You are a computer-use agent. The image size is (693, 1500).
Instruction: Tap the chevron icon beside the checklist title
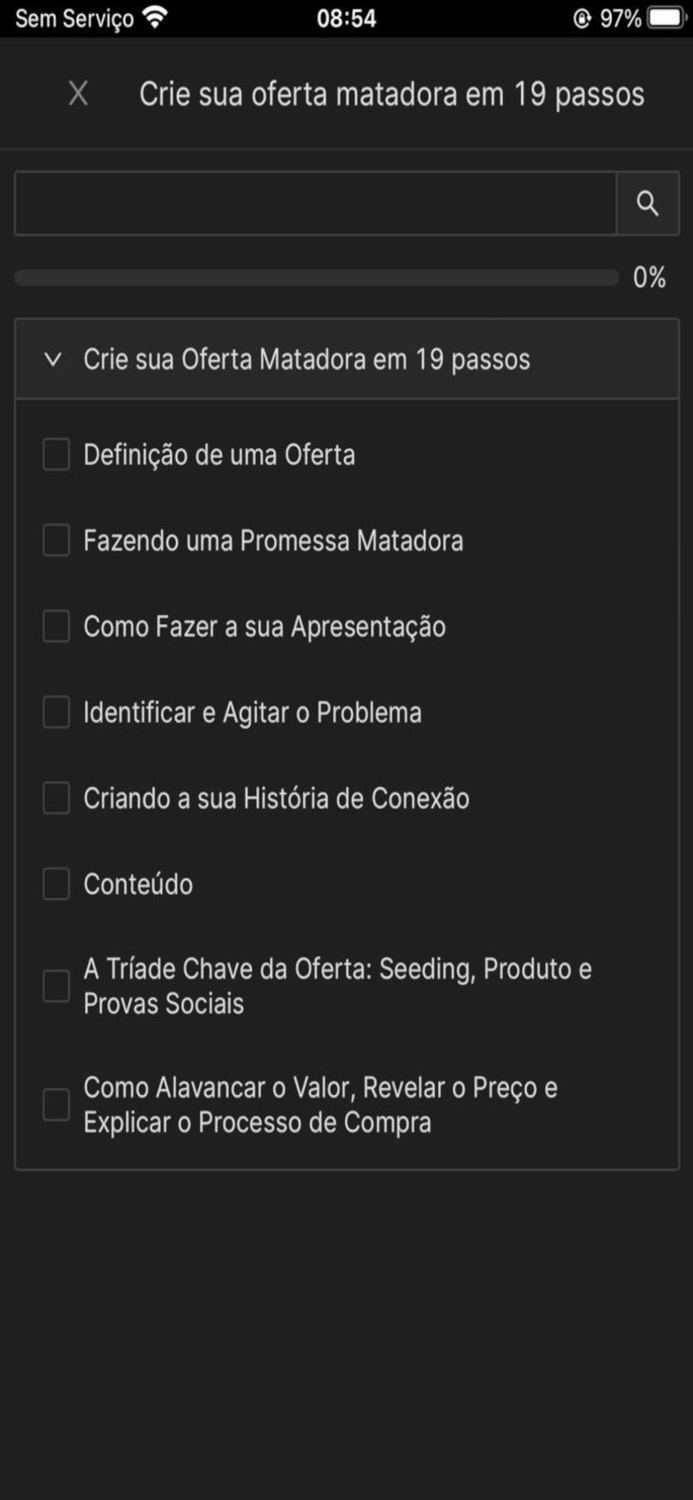(x=53, y=359)
